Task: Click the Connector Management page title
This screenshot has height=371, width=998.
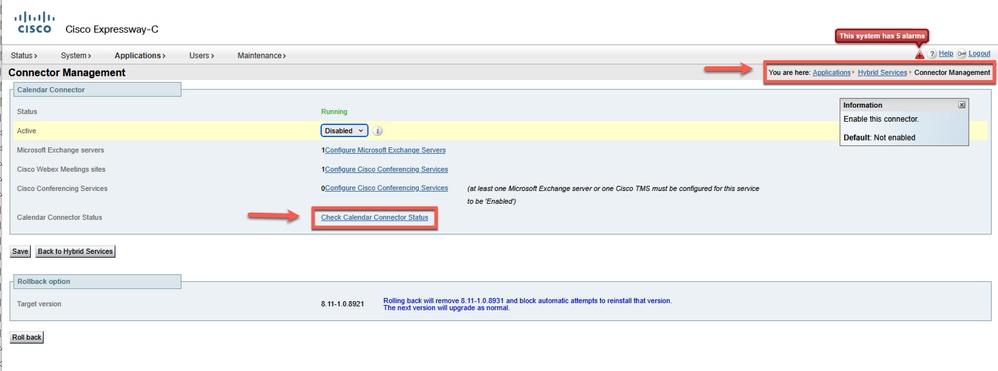Action: pyautogui.click(x=67, y=73)
